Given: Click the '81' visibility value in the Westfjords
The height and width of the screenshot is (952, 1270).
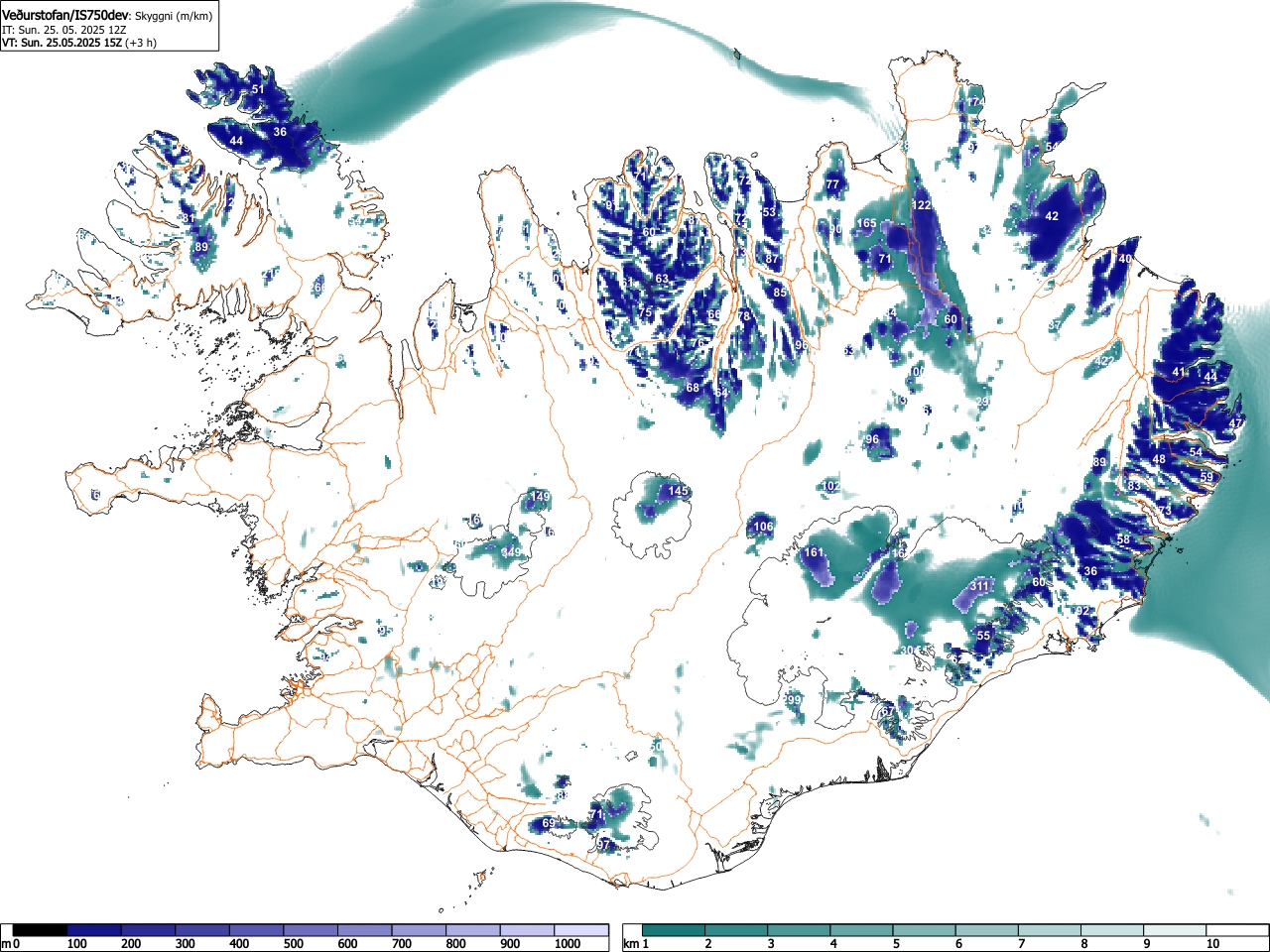Looking at the screenshot, I should pos(189,218).
